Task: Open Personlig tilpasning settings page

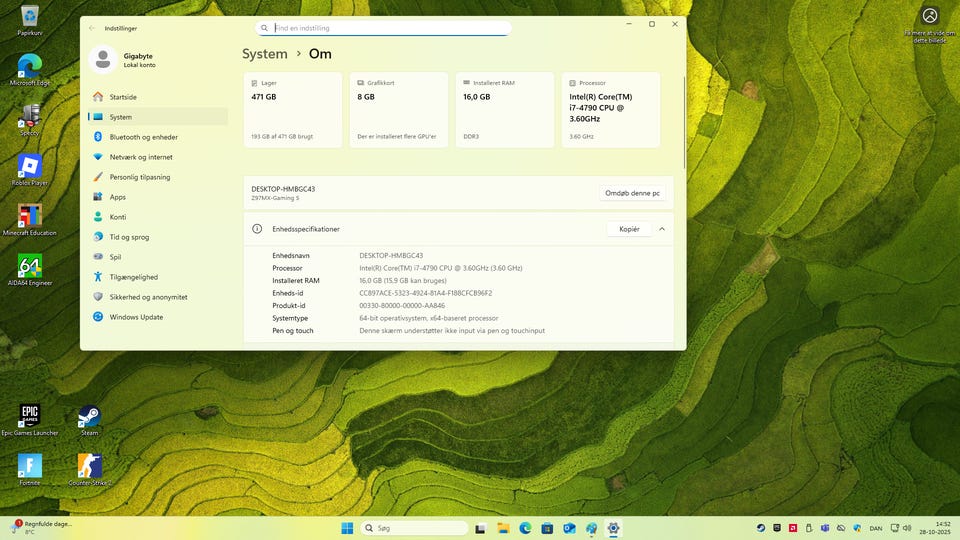Action: click(139, 177)
